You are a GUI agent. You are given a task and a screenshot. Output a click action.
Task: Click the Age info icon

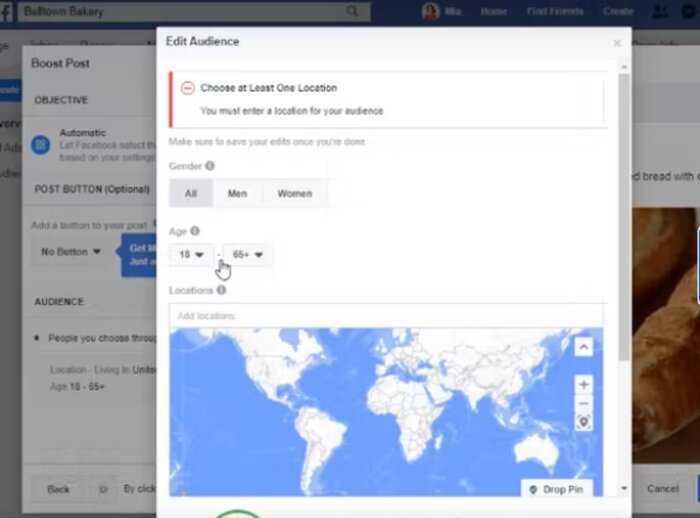click(195, 231)
